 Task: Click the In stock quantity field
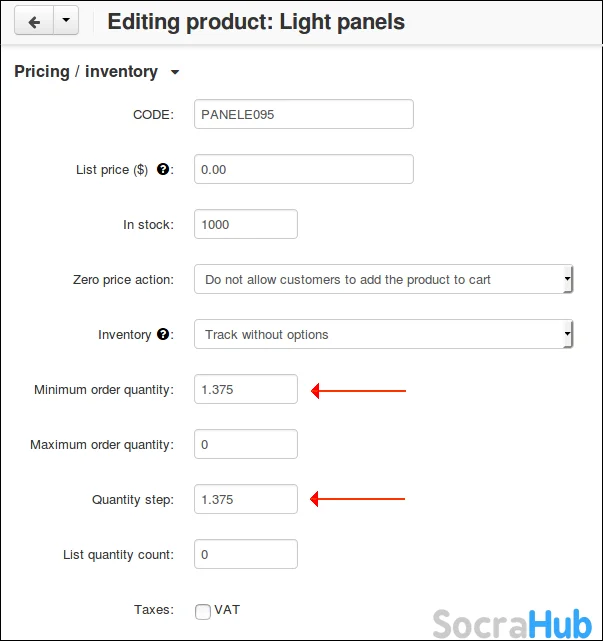246,224
